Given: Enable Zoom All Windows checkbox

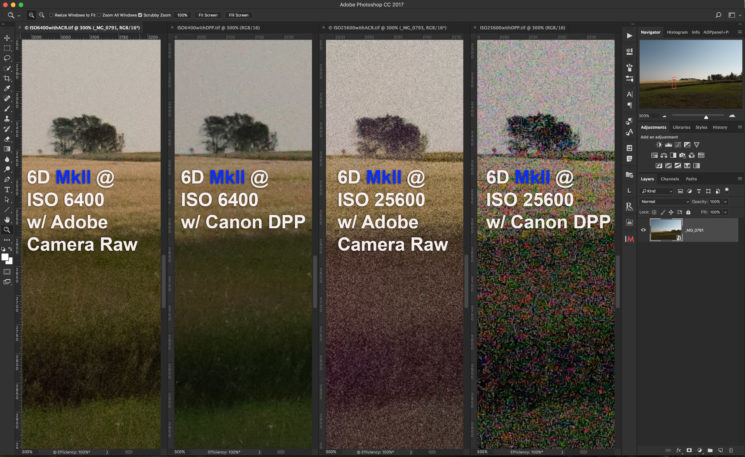Looking at the screenshot, I should (99, 15).
